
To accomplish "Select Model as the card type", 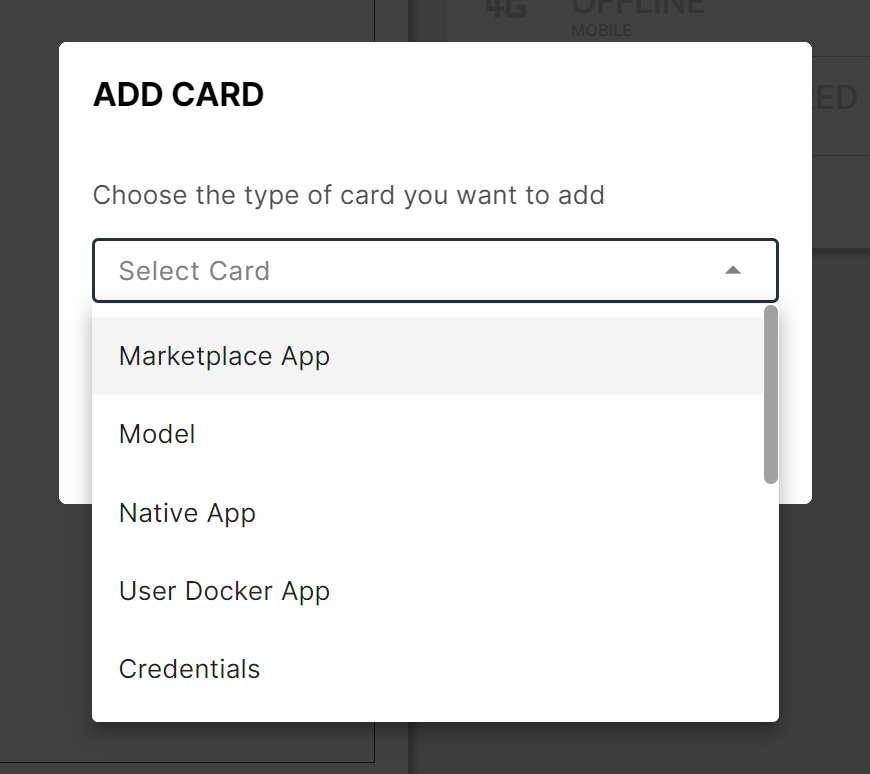I will 157,434.
